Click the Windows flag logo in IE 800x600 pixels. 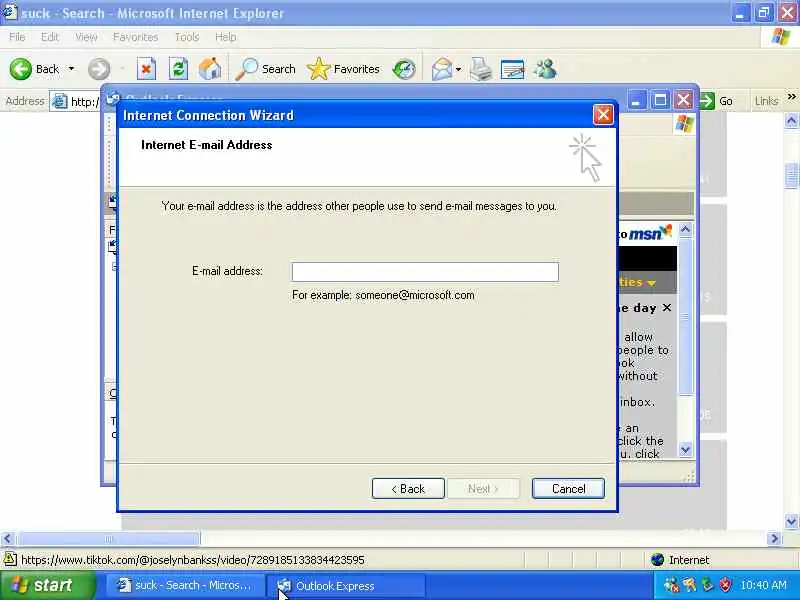pos(781,37)
